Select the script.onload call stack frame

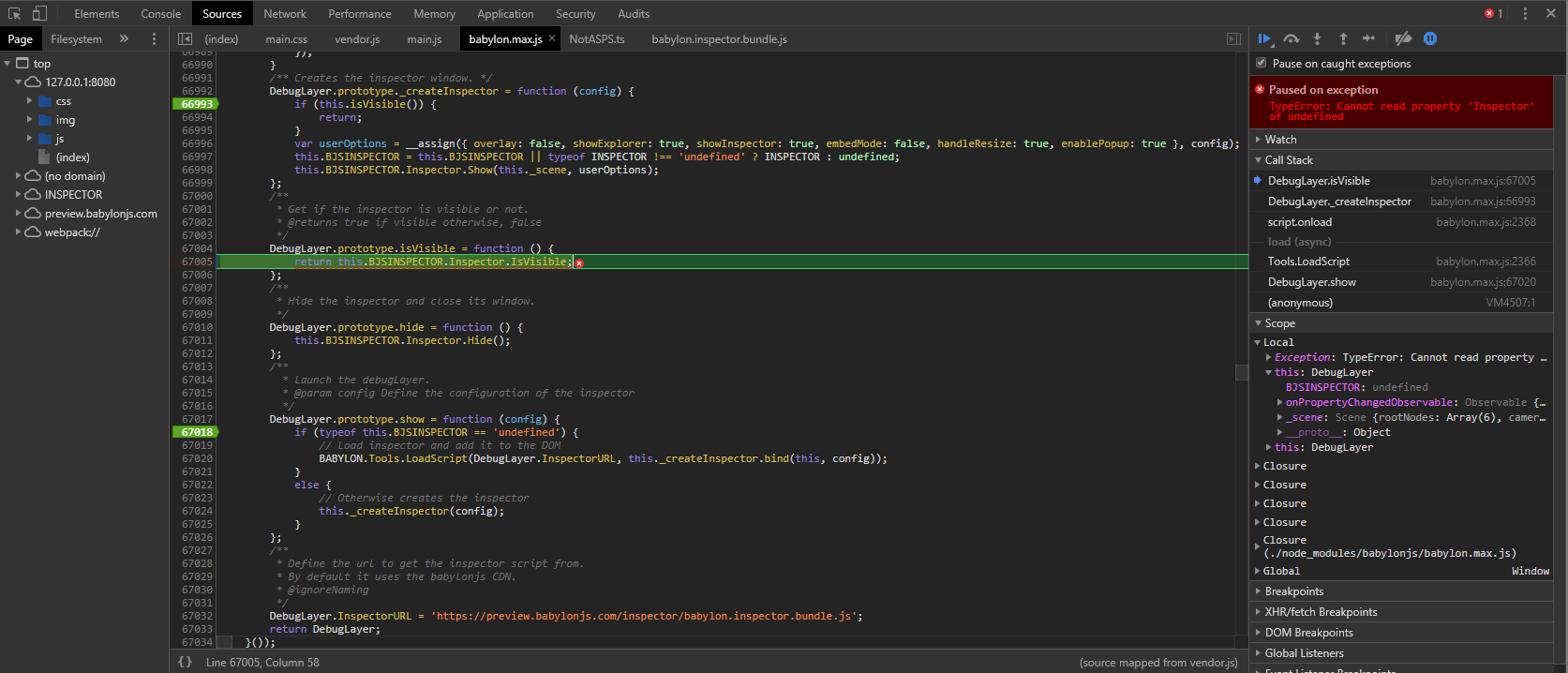(1401, 222)
